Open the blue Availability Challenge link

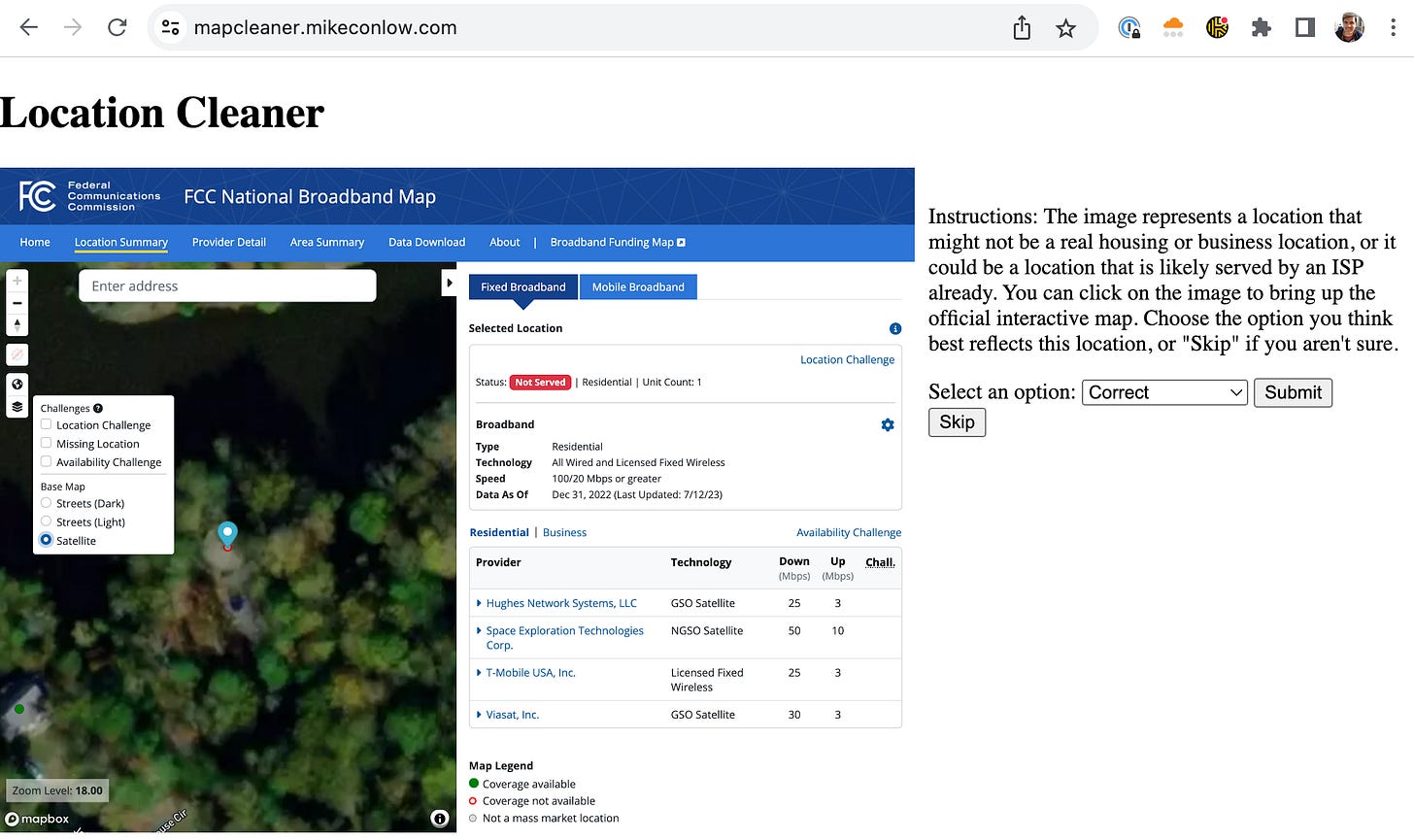click(849, 532)
